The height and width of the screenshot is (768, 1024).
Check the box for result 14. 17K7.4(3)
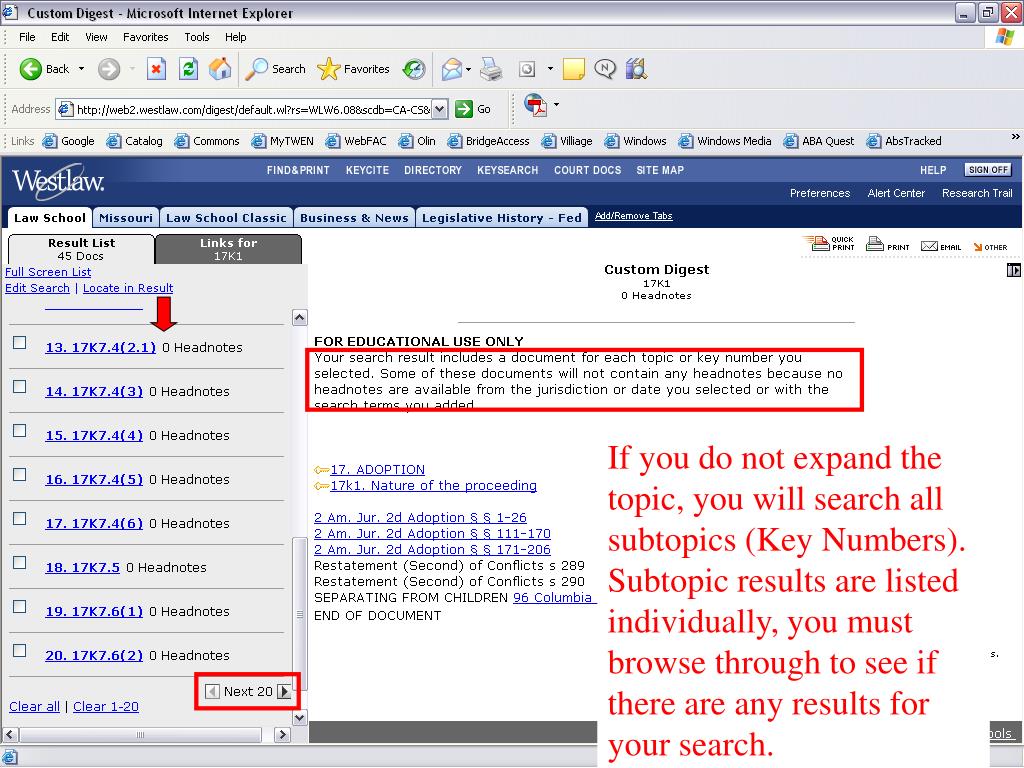pos(20,387)
